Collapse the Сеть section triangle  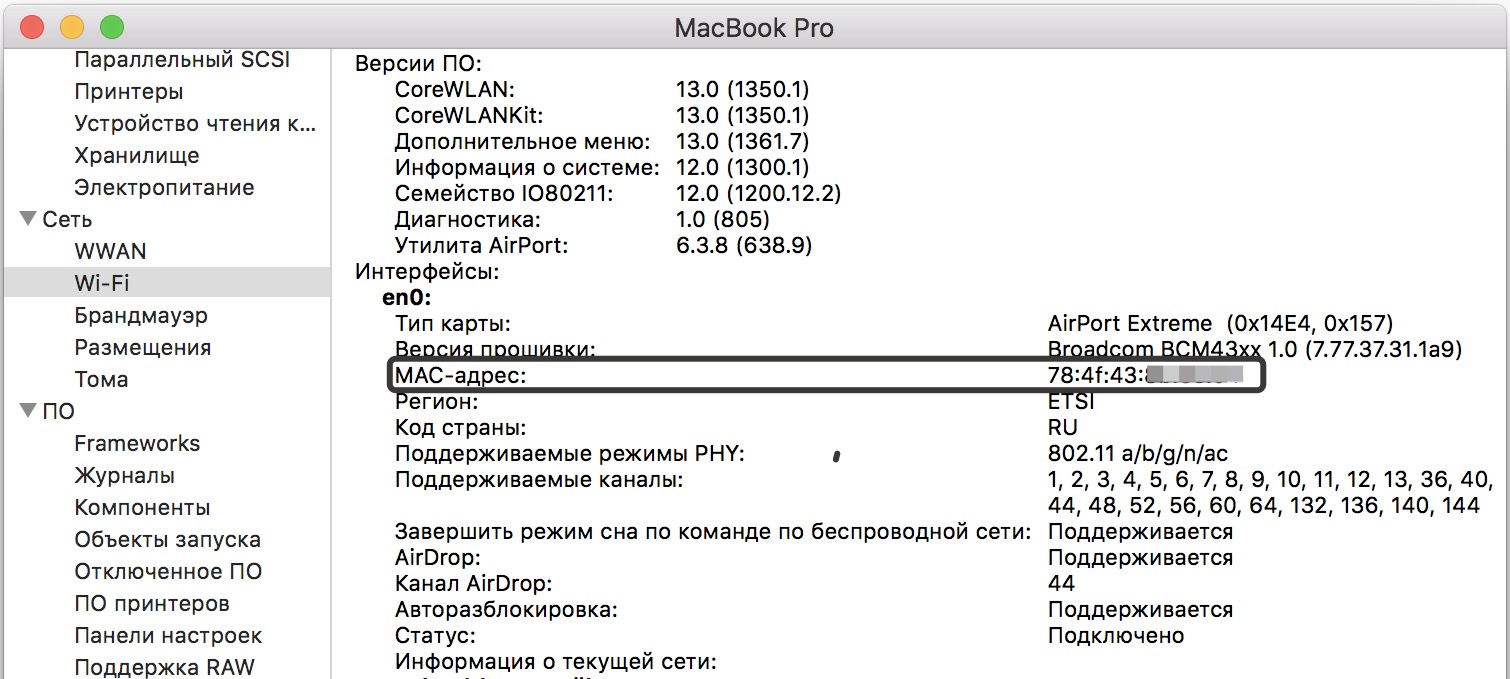(x=27, y=219)
